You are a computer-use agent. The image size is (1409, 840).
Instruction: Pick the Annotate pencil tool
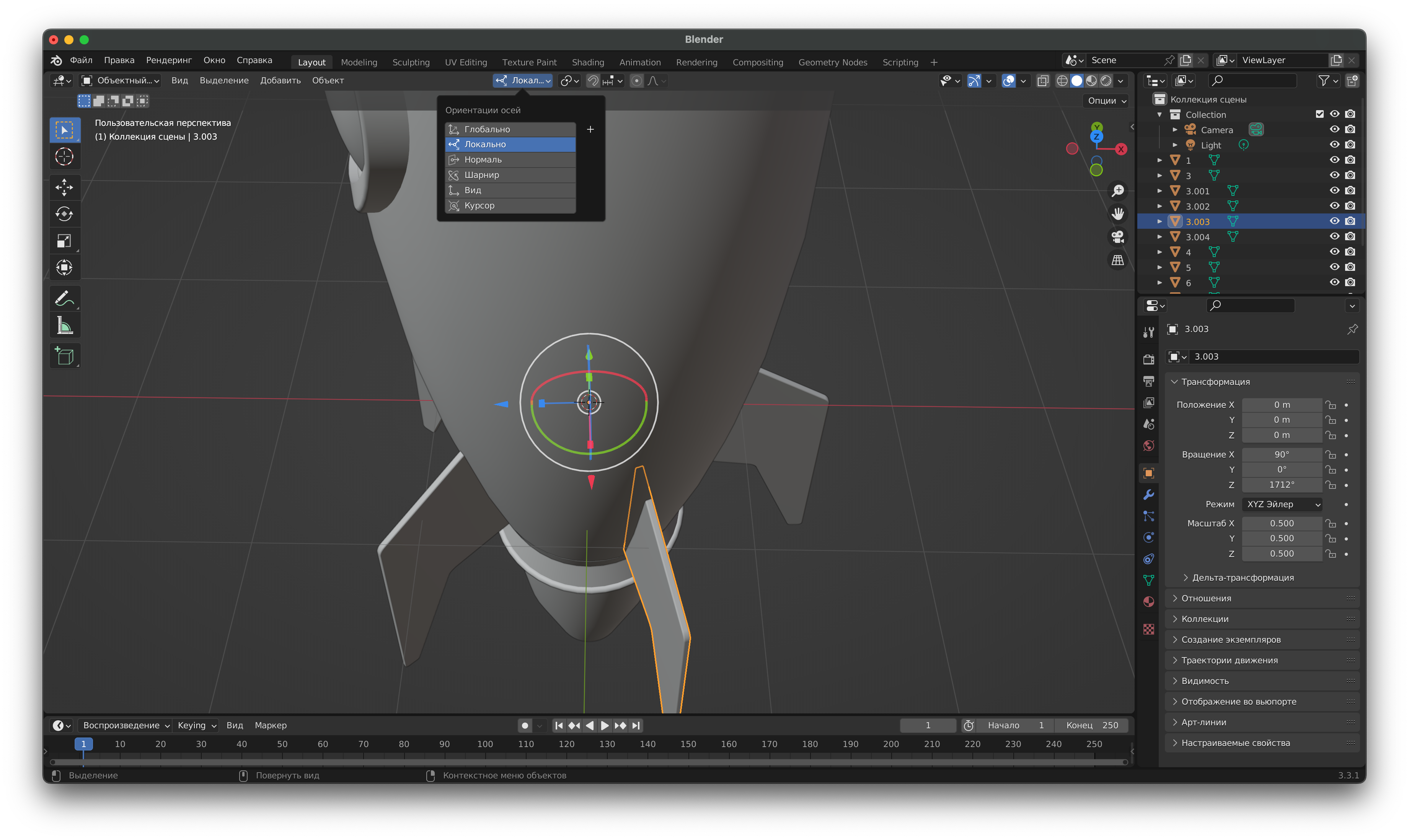click(x=64, y=298)
